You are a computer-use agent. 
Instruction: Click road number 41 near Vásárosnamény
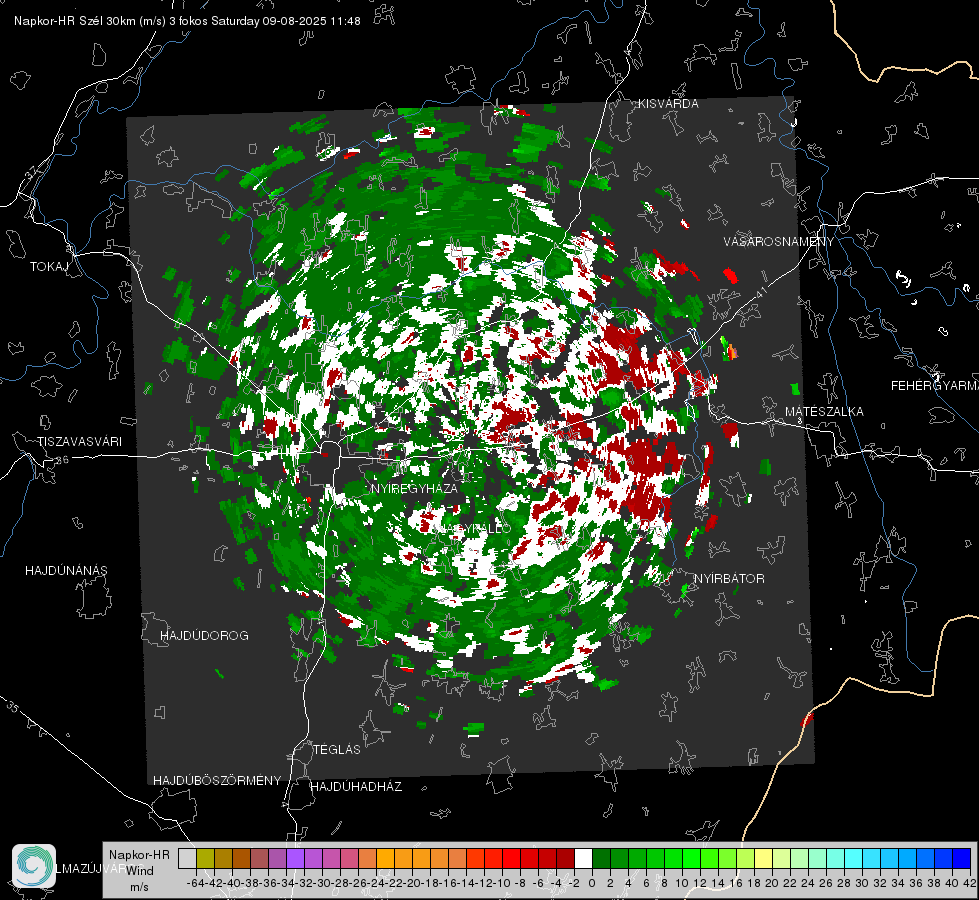click(x=760, y=292)
